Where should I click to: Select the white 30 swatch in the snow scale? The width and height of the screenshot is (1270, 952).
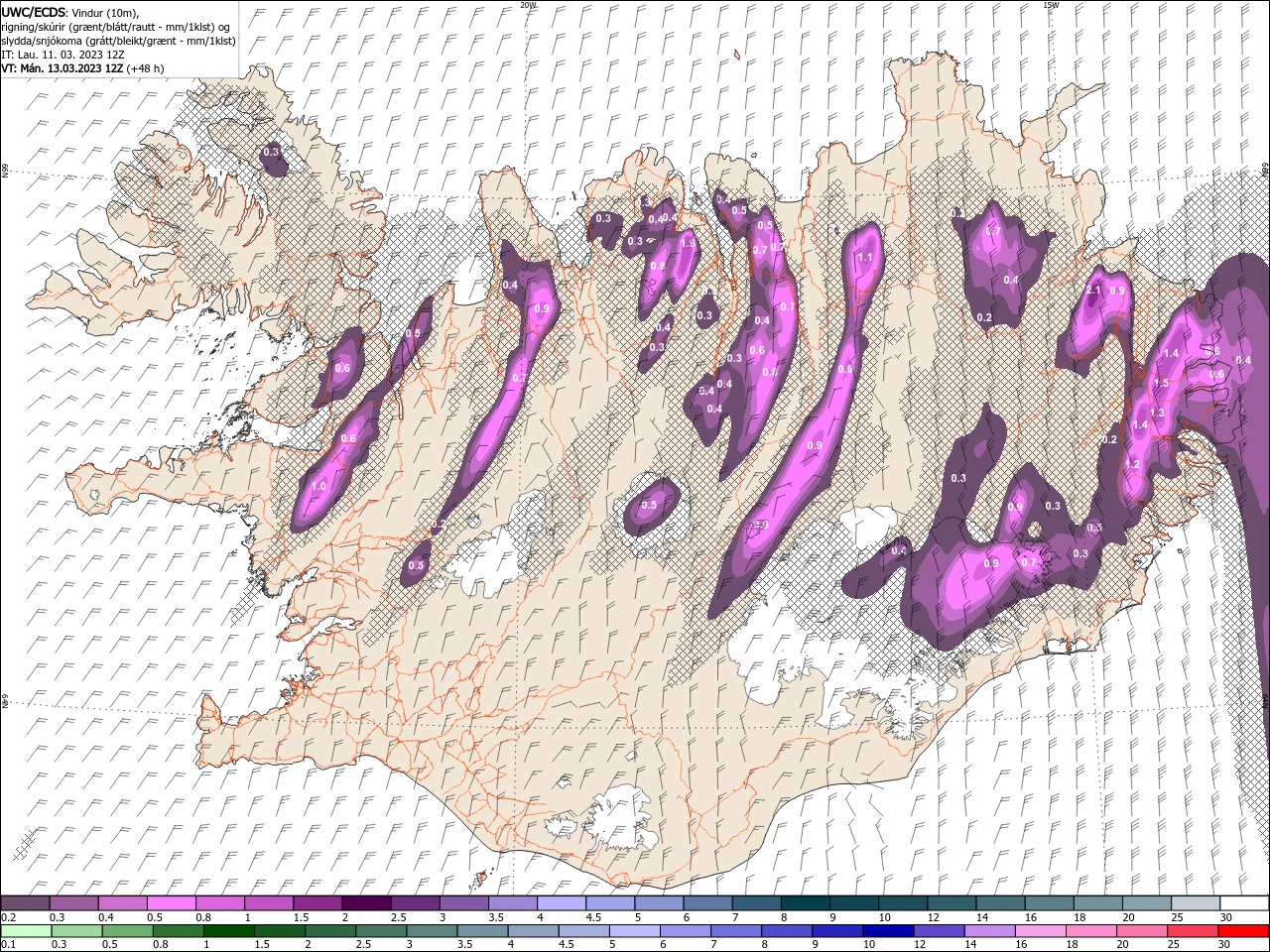coord(1246,903)
